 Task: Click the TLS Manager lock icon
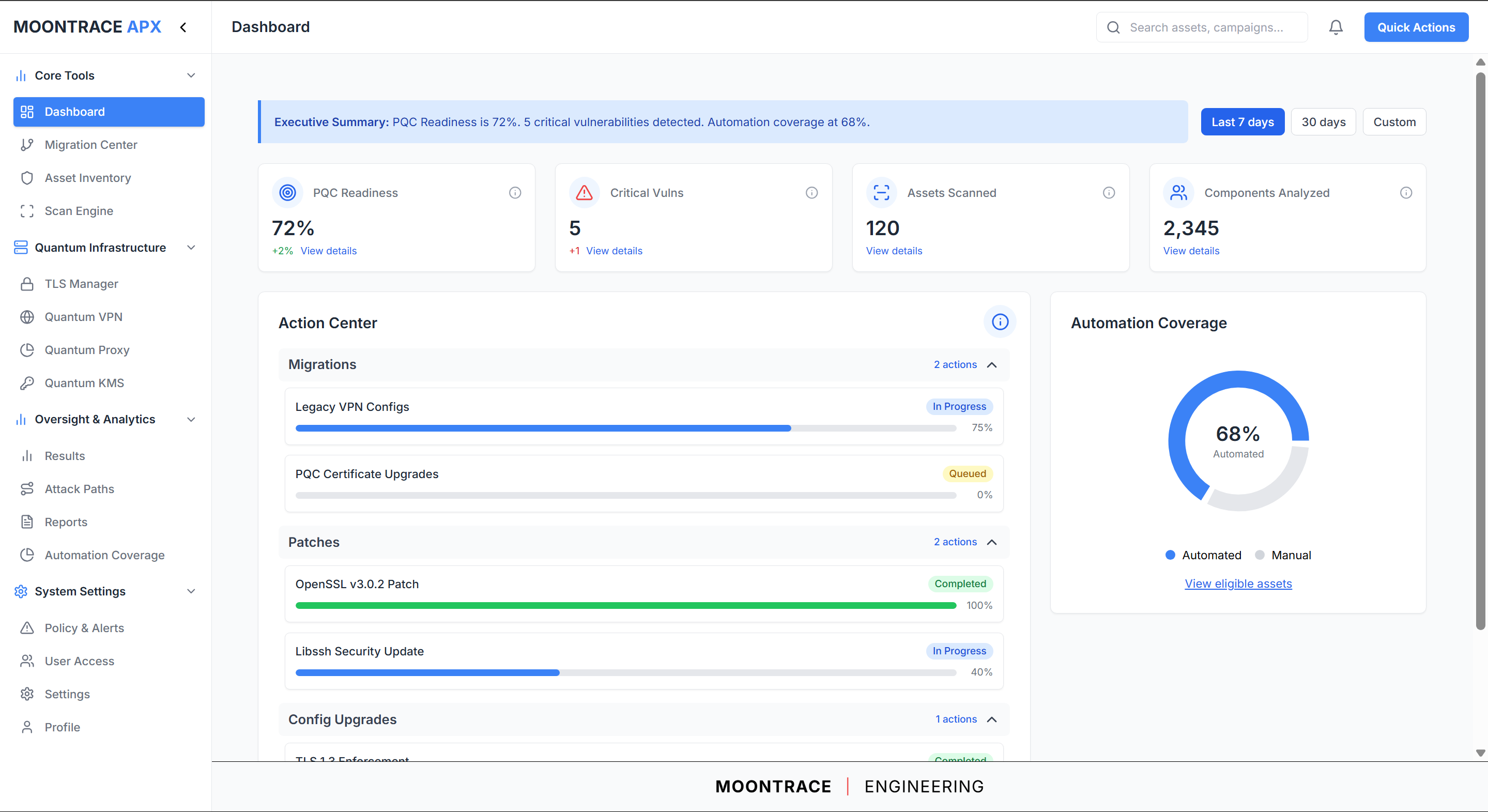point(27,284)
